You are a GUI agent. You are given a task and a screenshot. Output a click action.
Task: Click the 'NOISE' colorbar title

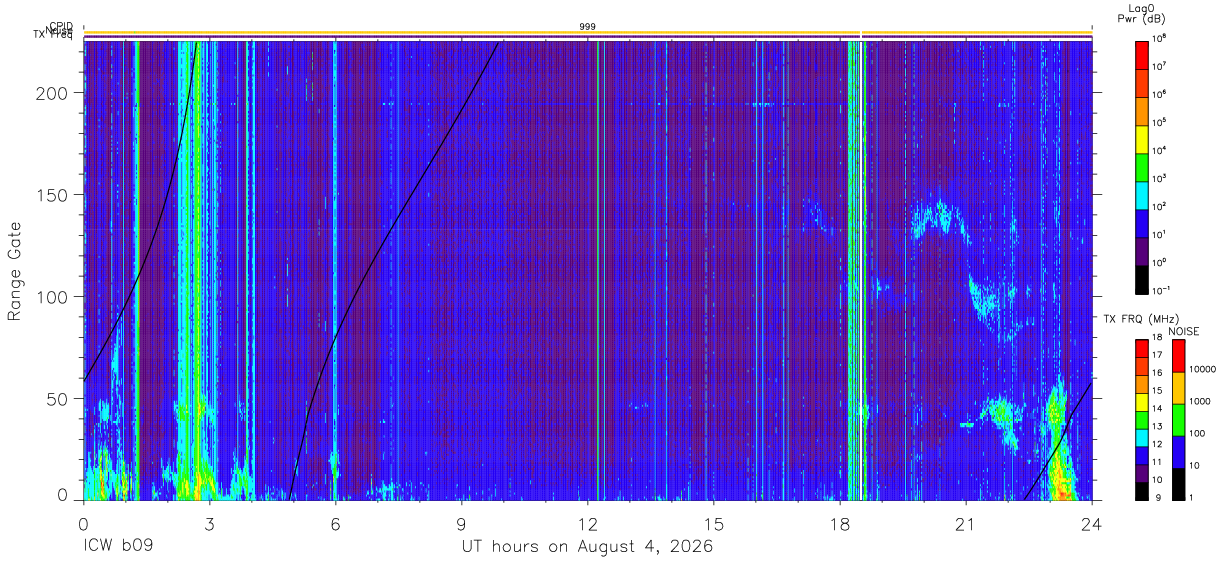point(1183,330)
